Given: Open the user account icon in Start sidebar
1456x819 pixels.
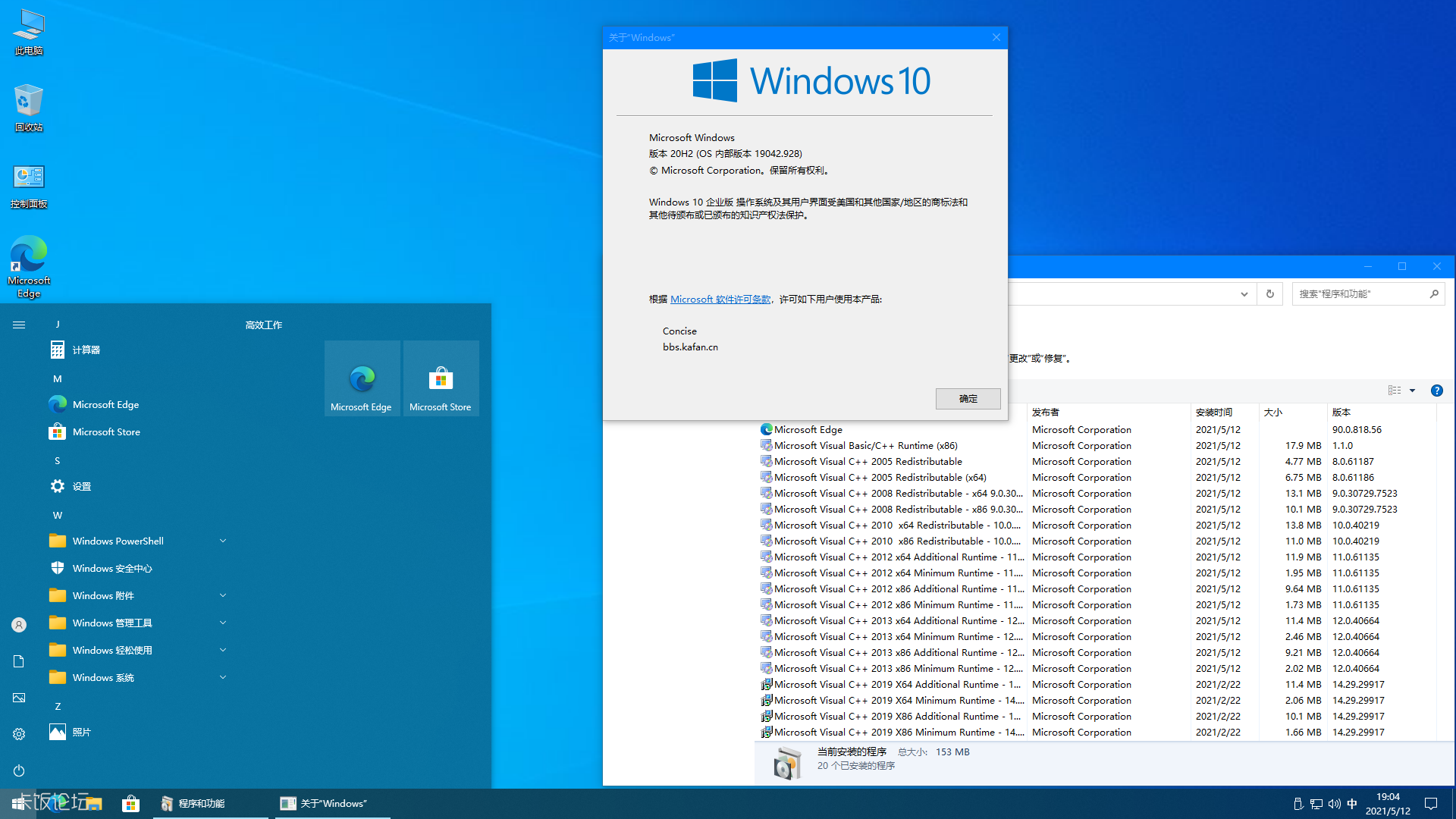Looking at the screenshot, I should tap(19, 625).
